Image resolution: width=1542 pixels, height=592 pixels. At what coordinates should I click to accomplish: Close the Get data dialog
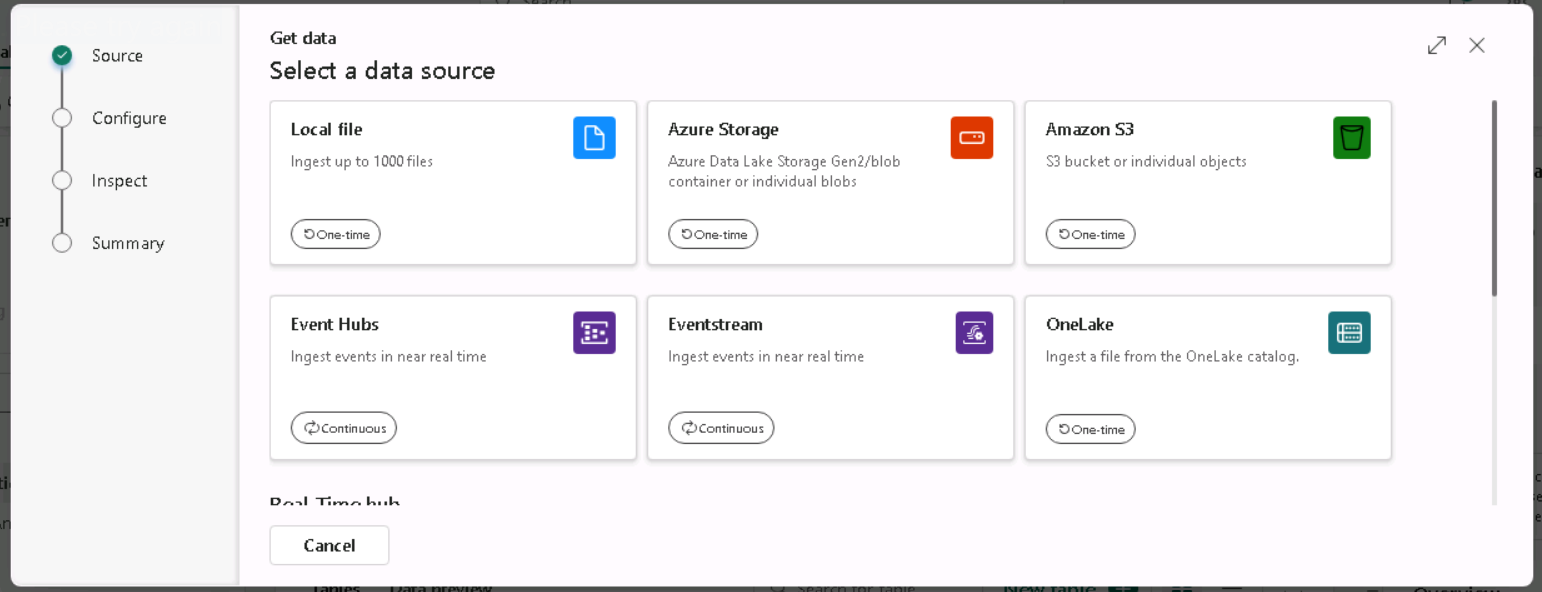tap(1477, 45)
